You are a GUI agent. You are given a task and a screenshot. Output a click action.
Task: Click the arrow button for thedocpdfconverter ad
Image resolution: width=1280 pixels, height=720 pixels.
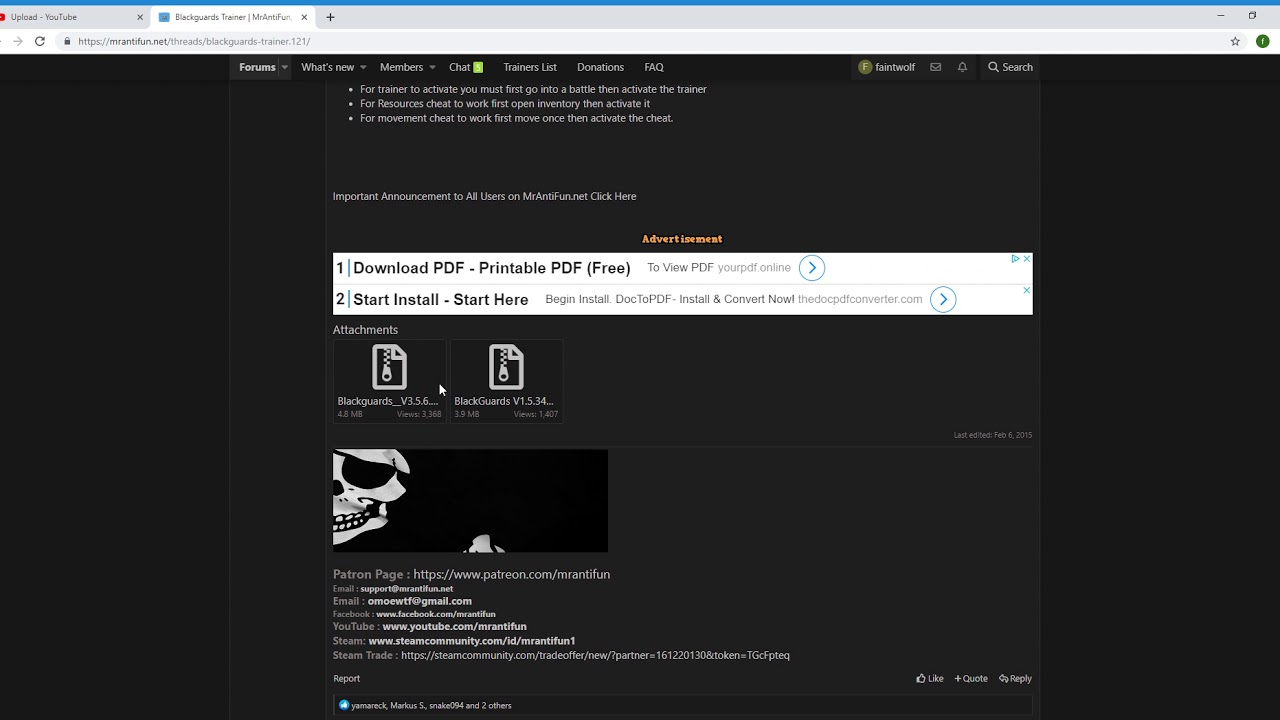[x=943, y=299]
